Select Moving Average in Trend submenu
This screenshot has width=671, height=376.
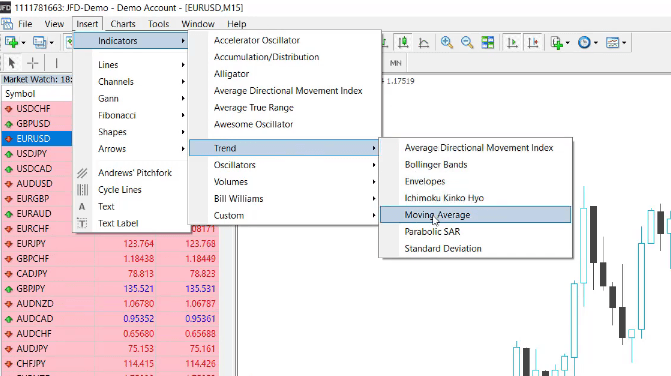click(x=475, y=215)
